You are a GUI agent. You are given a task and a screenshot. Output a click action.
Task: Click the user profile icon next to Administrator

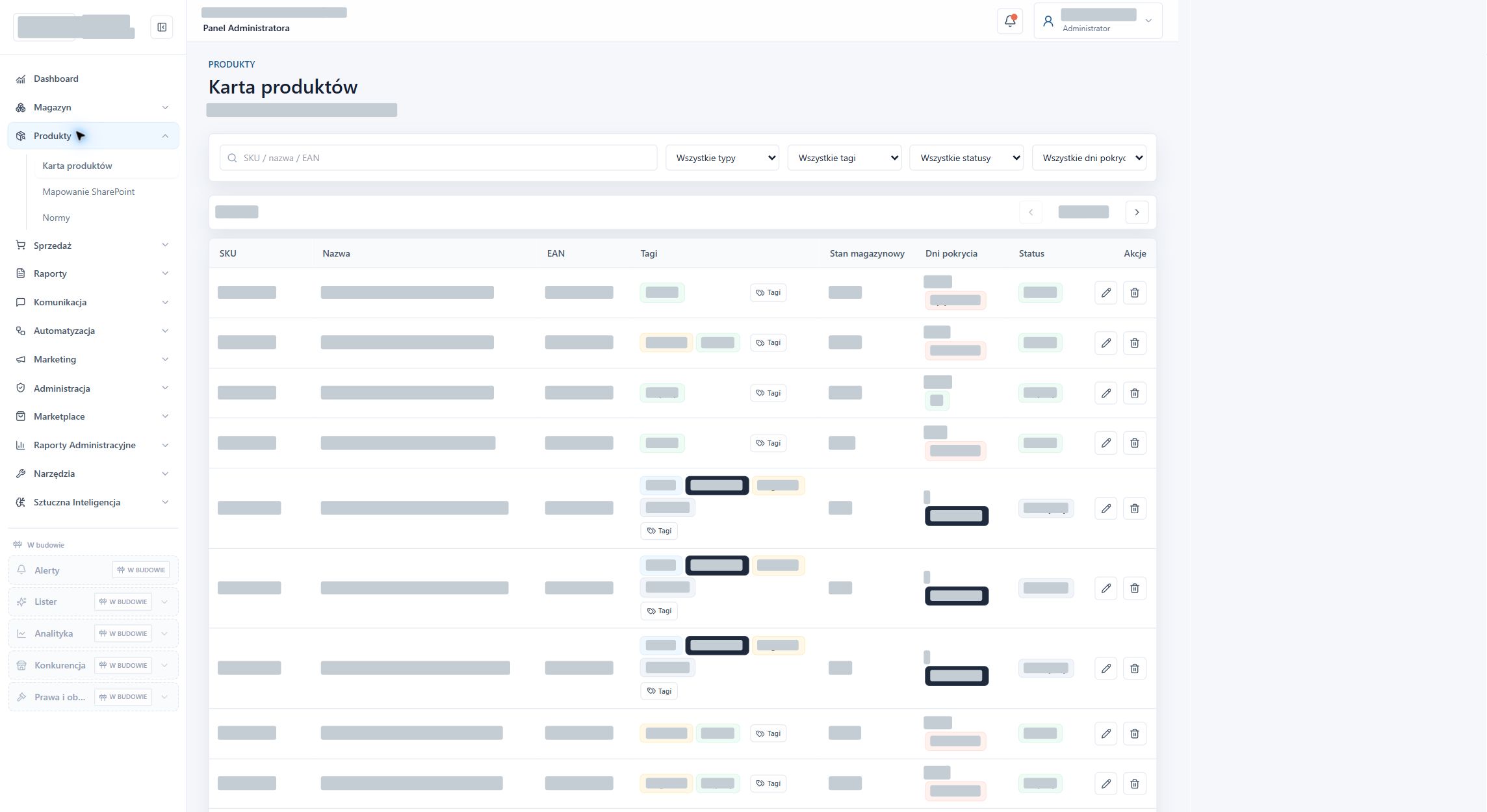point(1048,21)
